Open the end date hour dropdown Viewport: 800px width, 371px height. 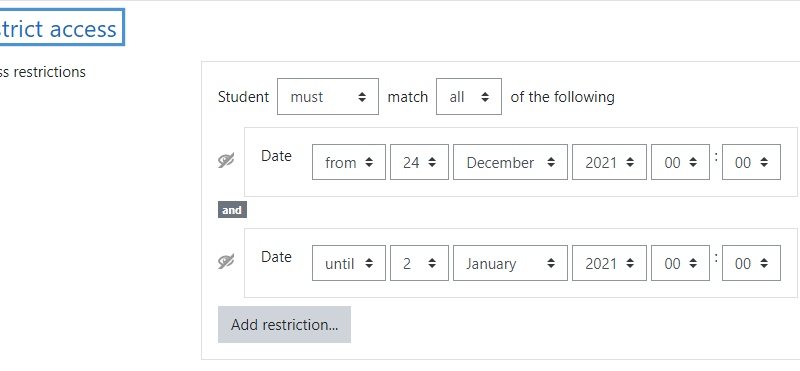[x=680, y=263]
